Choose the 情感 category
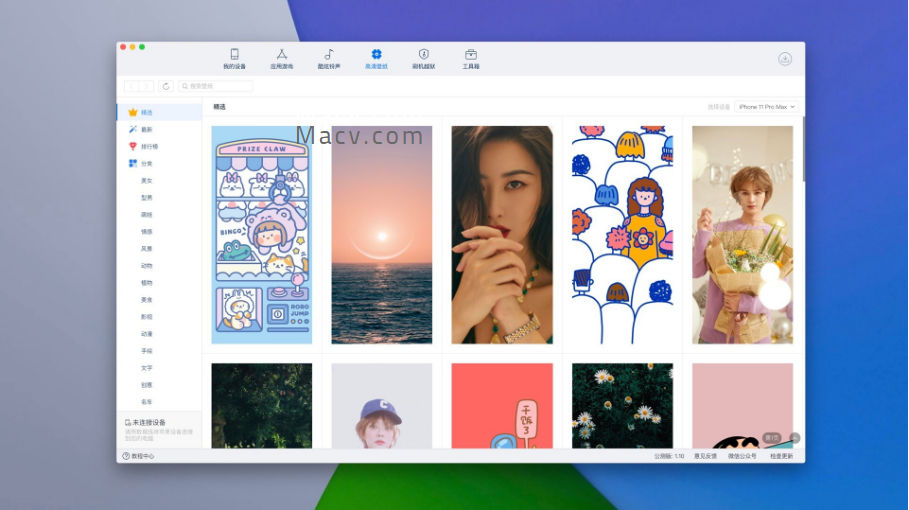 [147, 232]
